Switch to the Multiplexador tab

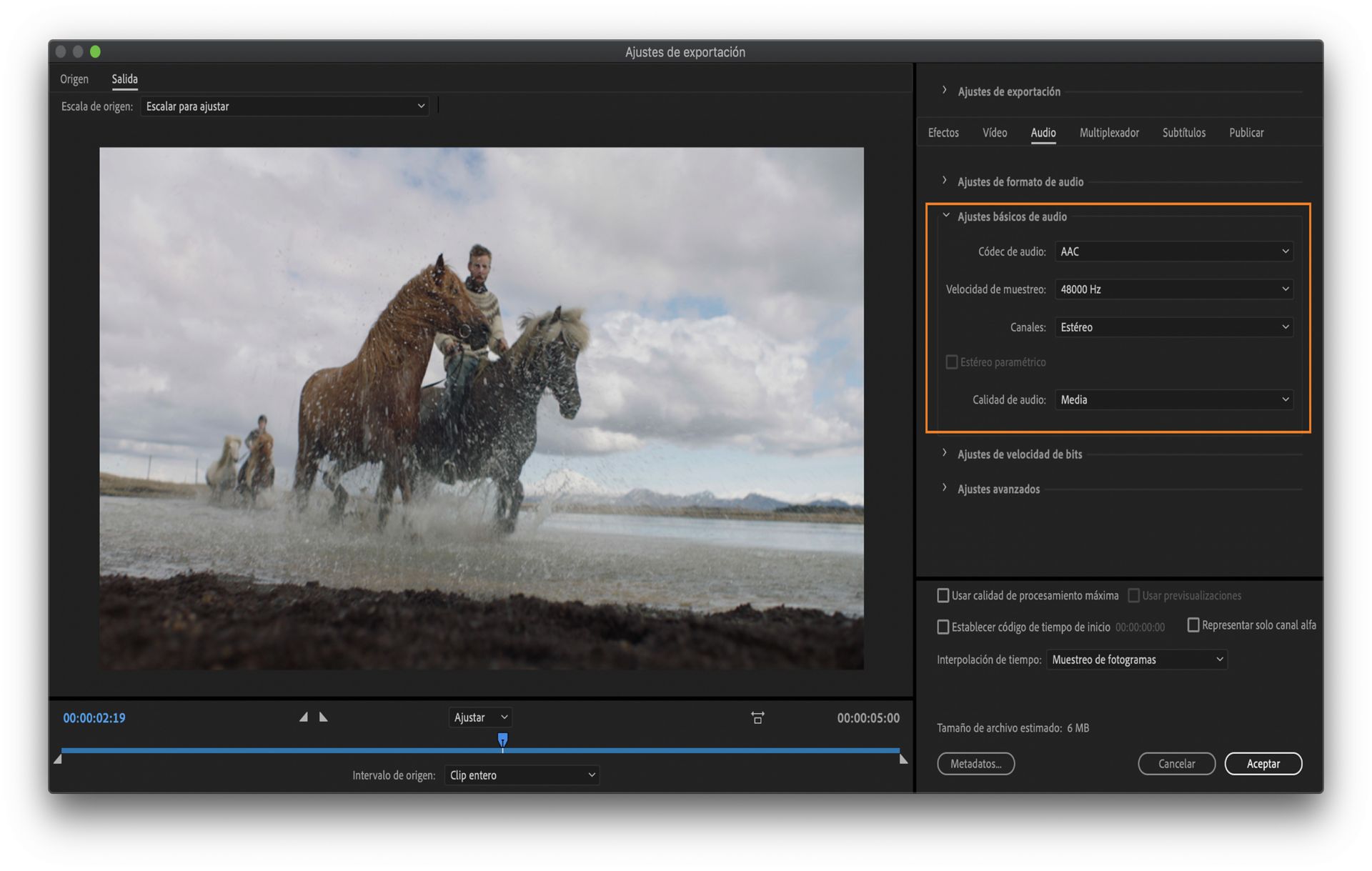coord(1108,133)
